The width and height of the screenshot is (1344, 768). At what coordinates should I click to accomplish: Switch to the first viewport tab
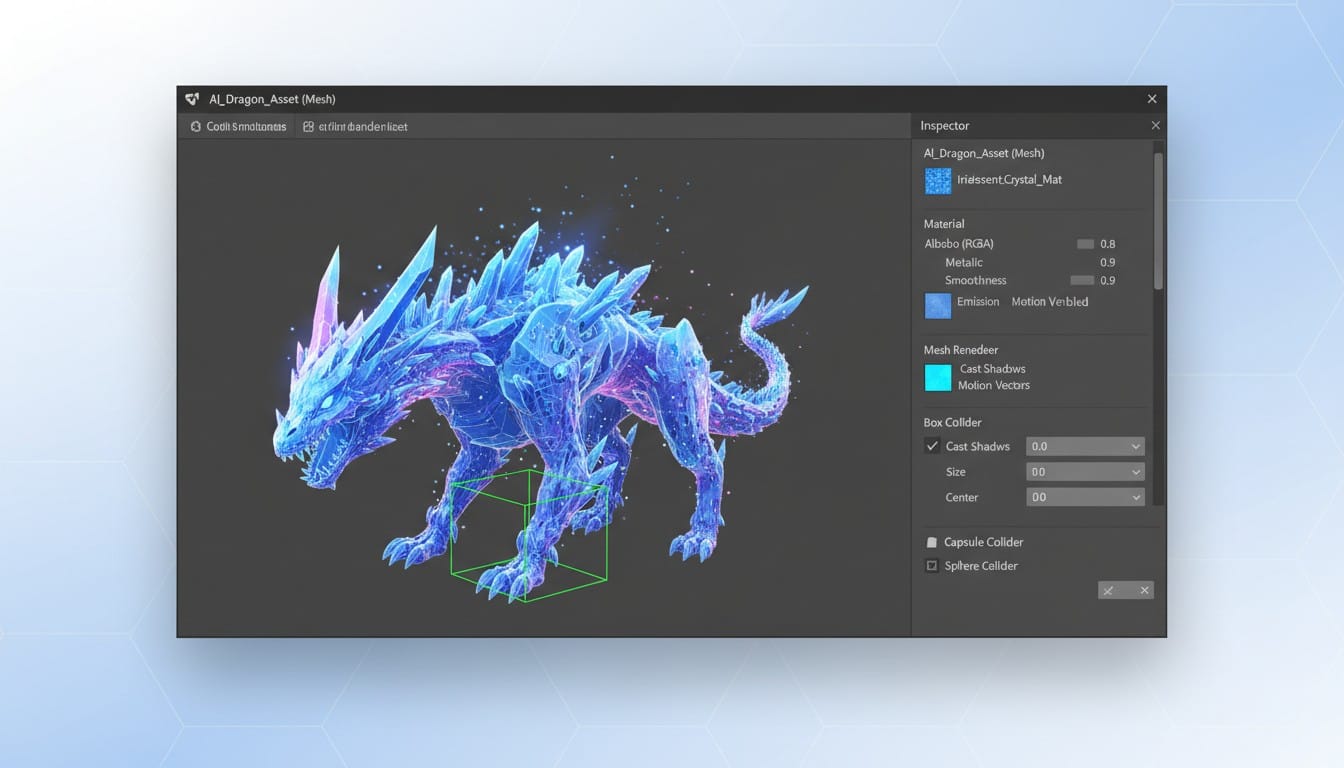click(238, 127)
